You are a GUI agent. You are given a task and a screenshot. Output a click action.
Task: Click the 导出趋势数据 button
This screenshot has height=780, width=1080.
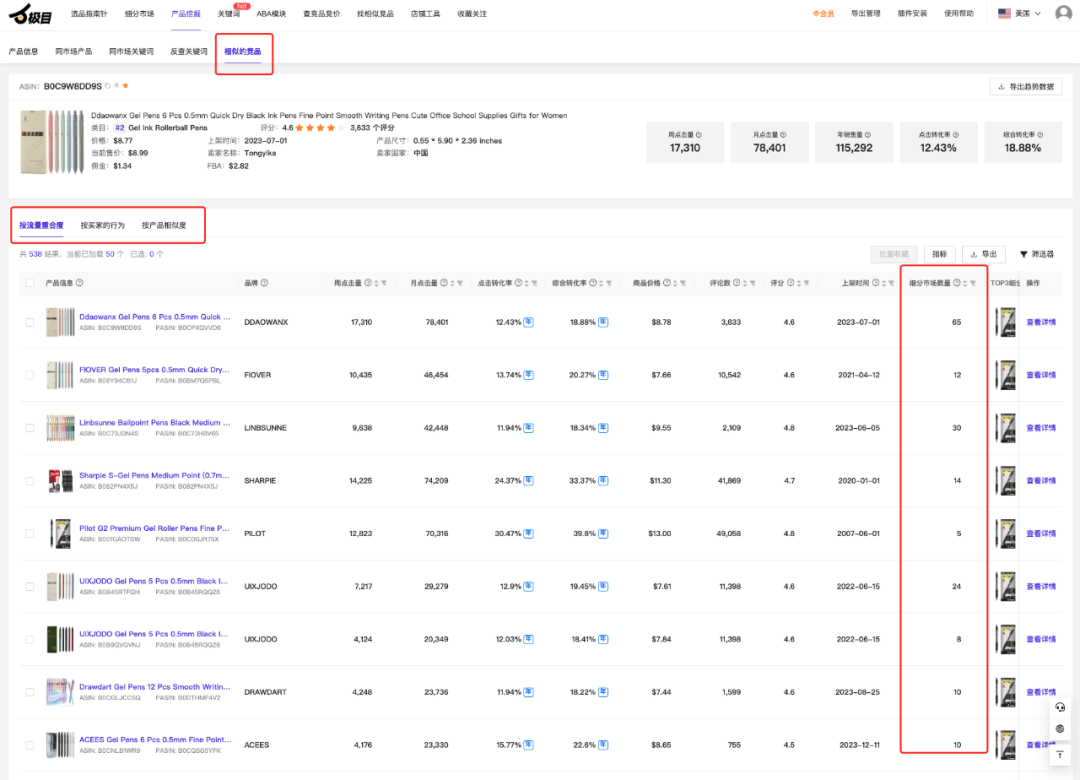pos(1026,87)
